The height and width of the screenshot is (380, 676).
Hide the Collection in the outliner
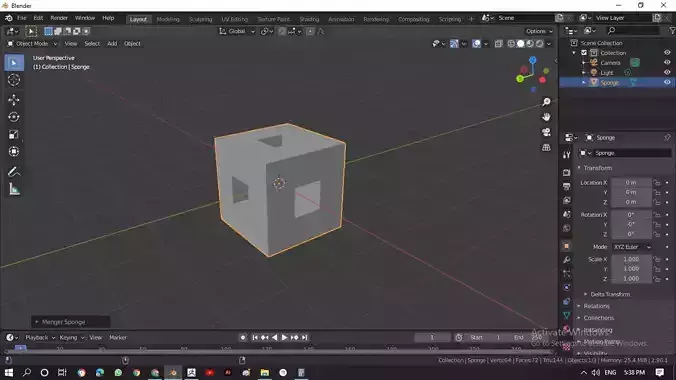pyautogui.click(x=667, y=53)
